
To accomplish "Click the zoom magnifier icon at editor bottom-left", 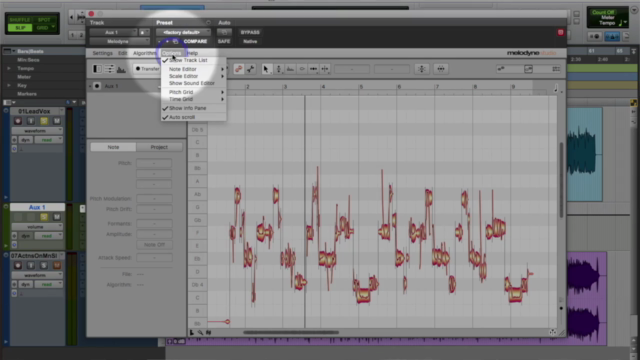I will (200, 333).
